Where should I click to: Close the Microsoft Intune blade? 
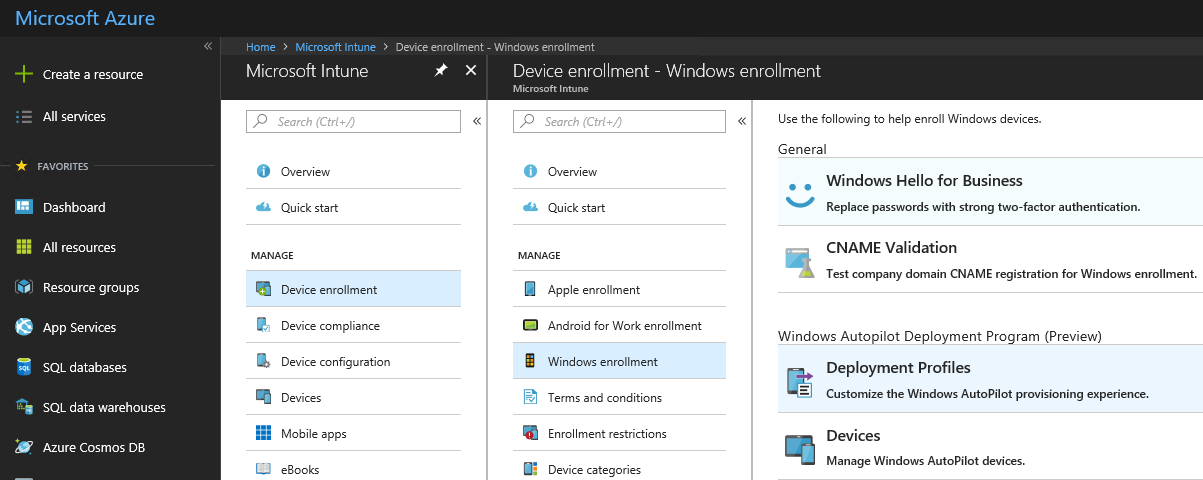(x=471, y=70)
